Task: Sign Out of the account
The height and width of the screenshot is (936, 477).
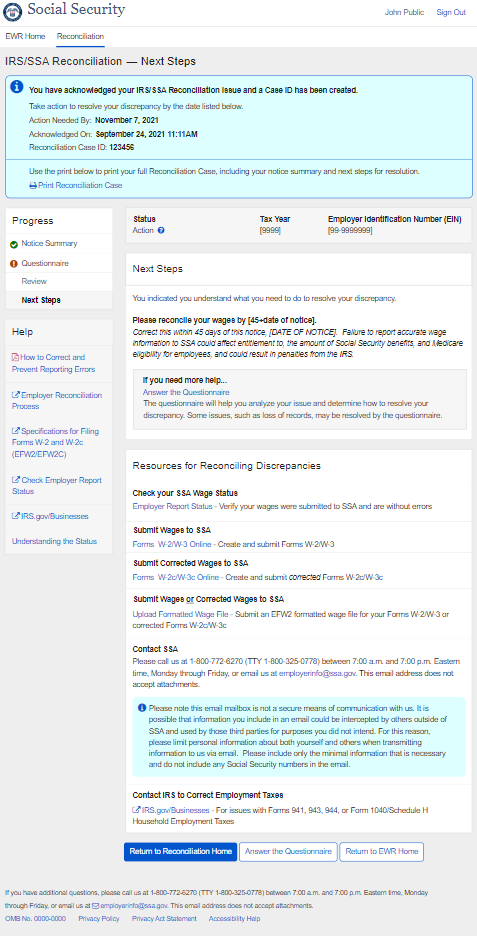Action: [x=451, y=13]
